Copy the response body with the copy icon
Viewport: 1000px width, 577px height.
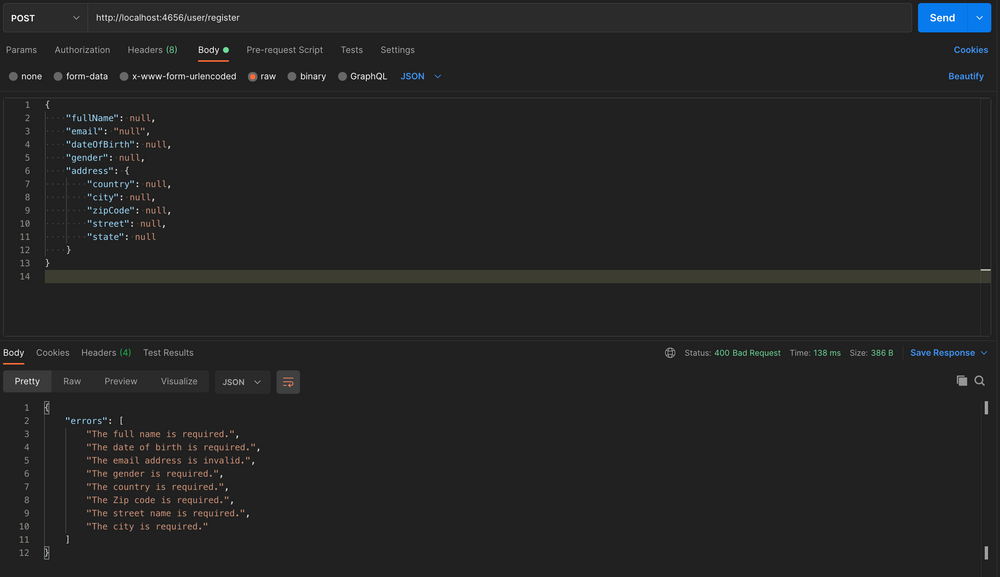click(962, 381)
